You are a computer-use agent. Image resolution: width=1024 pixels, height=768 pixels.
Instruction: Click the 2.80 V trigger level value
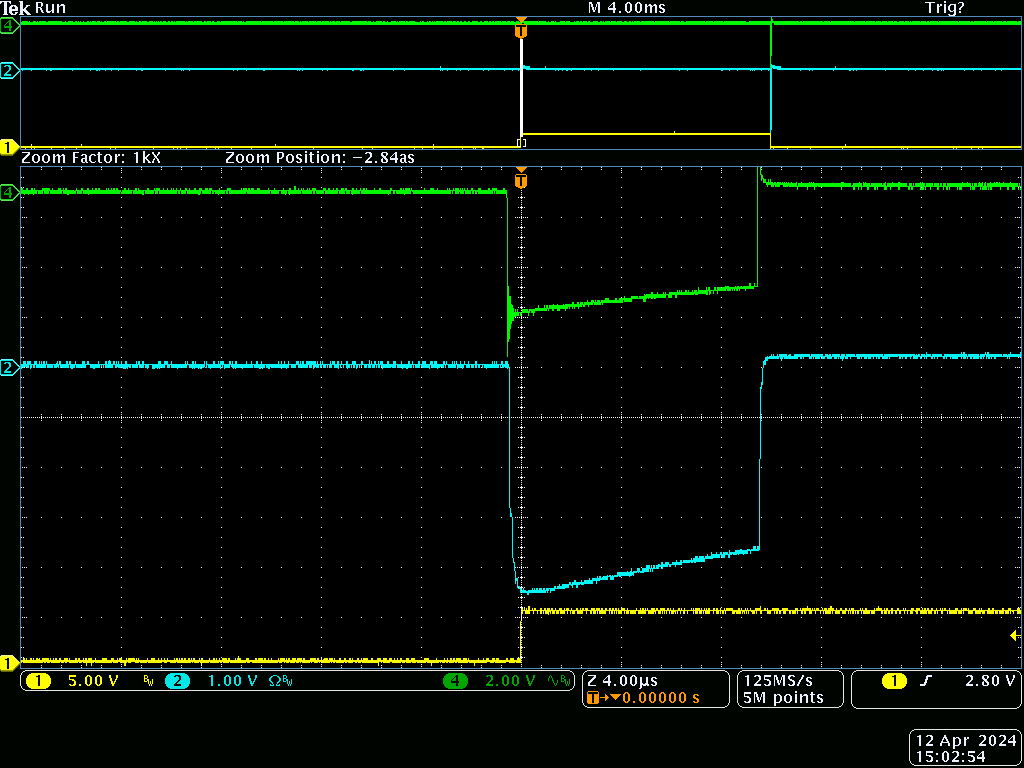pos(988,681)
